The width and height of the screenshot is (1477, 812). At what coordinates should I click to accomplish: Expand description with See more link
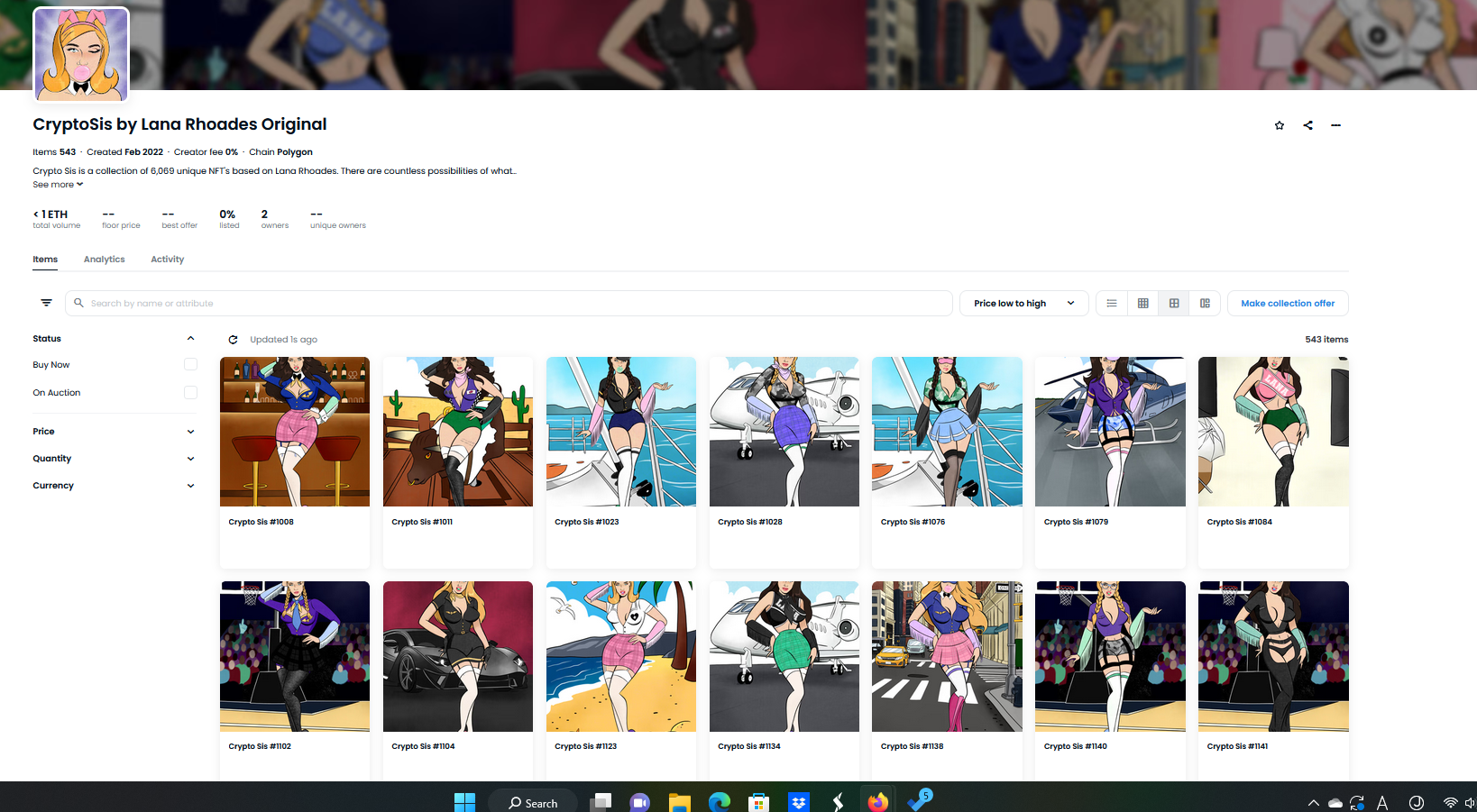(x=58, y=185)
